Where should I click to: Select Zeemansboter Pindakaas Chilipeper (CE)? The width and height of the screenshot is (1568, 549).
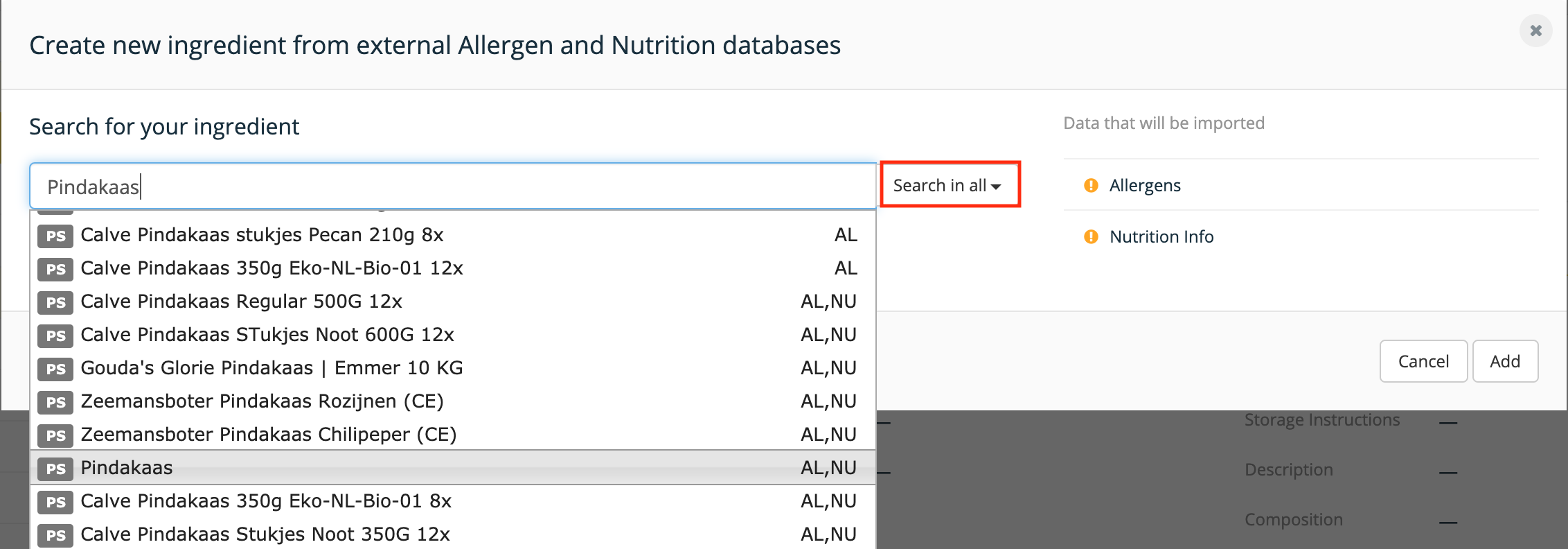[453, 434]
